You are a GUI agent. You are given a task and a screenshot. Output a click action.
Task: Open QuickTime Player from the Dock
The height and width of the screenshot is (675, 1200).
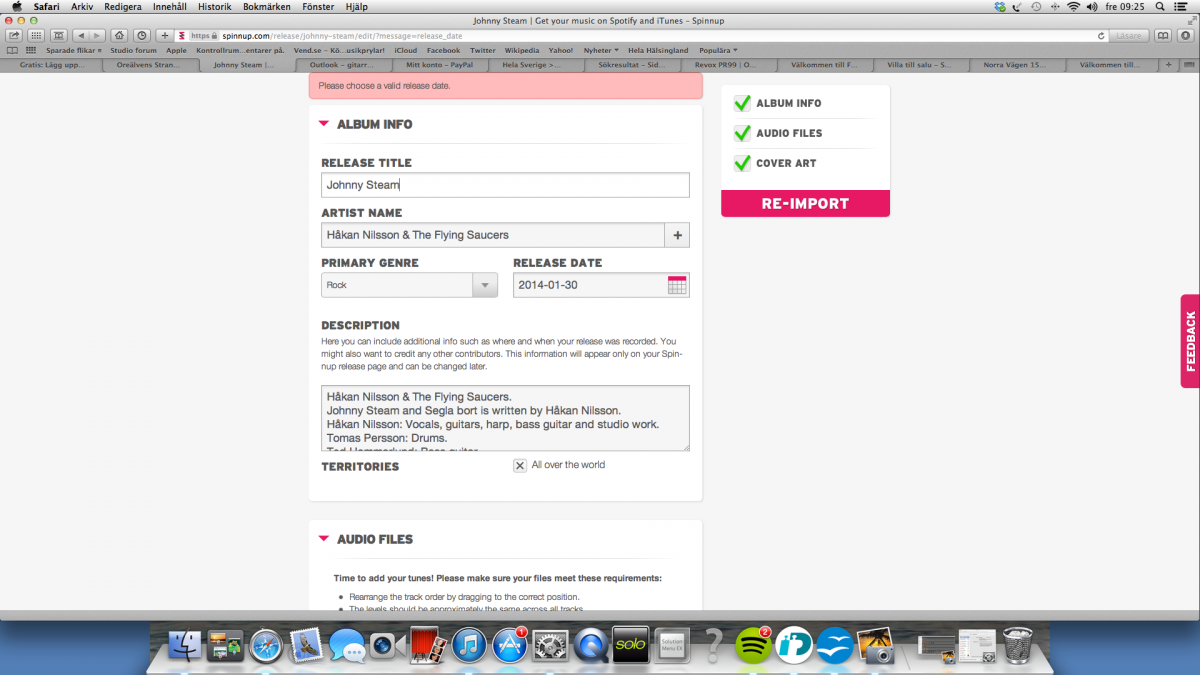point(591,645)
